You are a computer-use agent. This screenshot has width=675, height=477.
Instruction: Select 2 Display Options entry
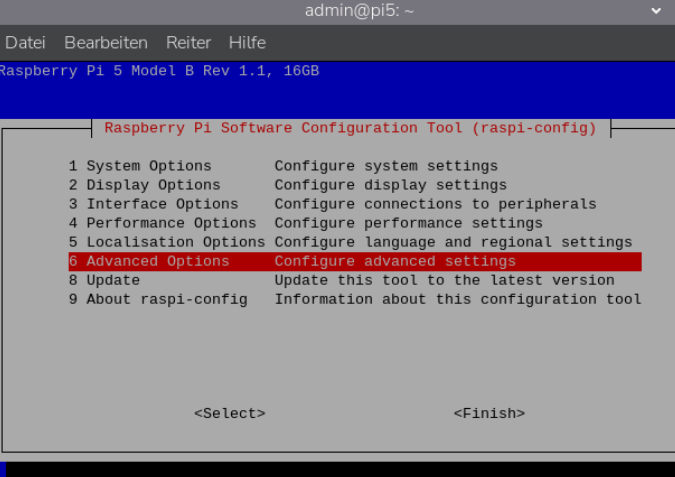pyautogui.click(x=144, y=185)
